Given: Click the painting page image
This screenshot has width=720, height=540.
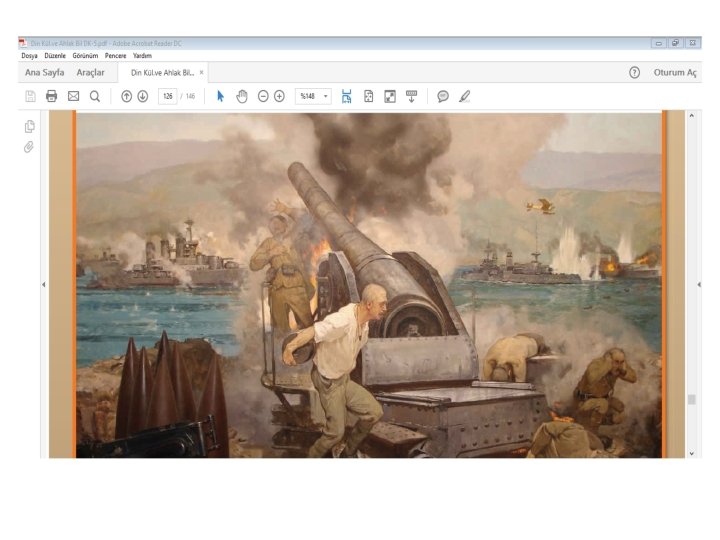Looking at the screenshot, I should pyautogui.click(x=369, y=285).
